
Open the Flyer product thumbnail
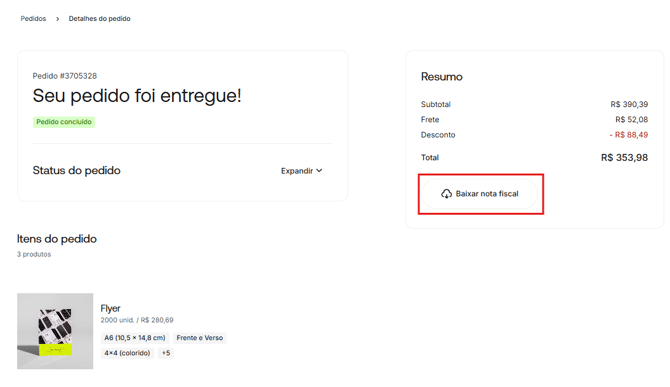pos(55,331)
